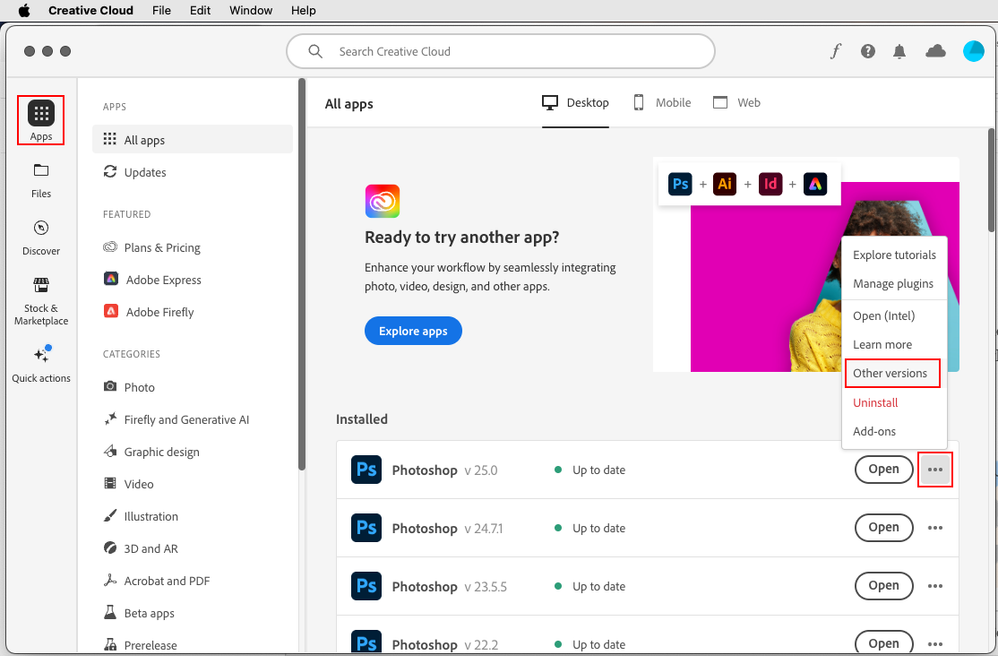Open the Apps section in the sidebar

(41, 120)
